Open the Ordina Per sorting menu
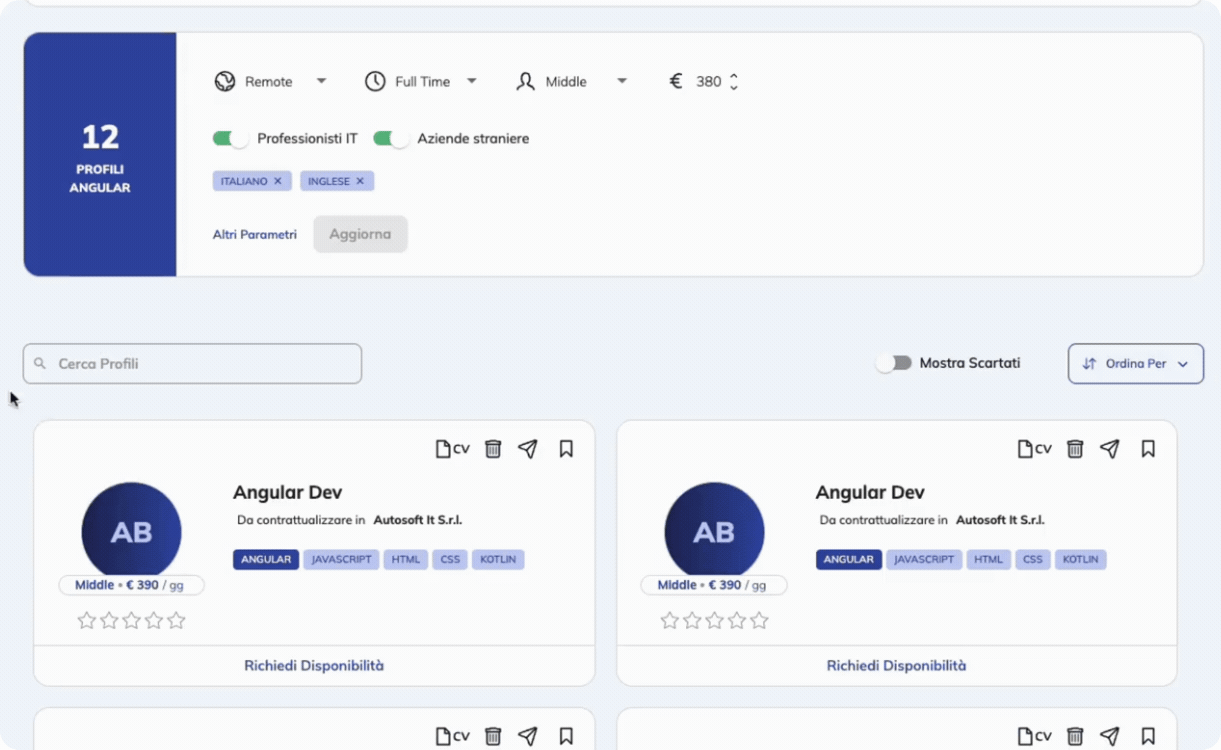1221x750 pixels. click(x=1135, y=364)
